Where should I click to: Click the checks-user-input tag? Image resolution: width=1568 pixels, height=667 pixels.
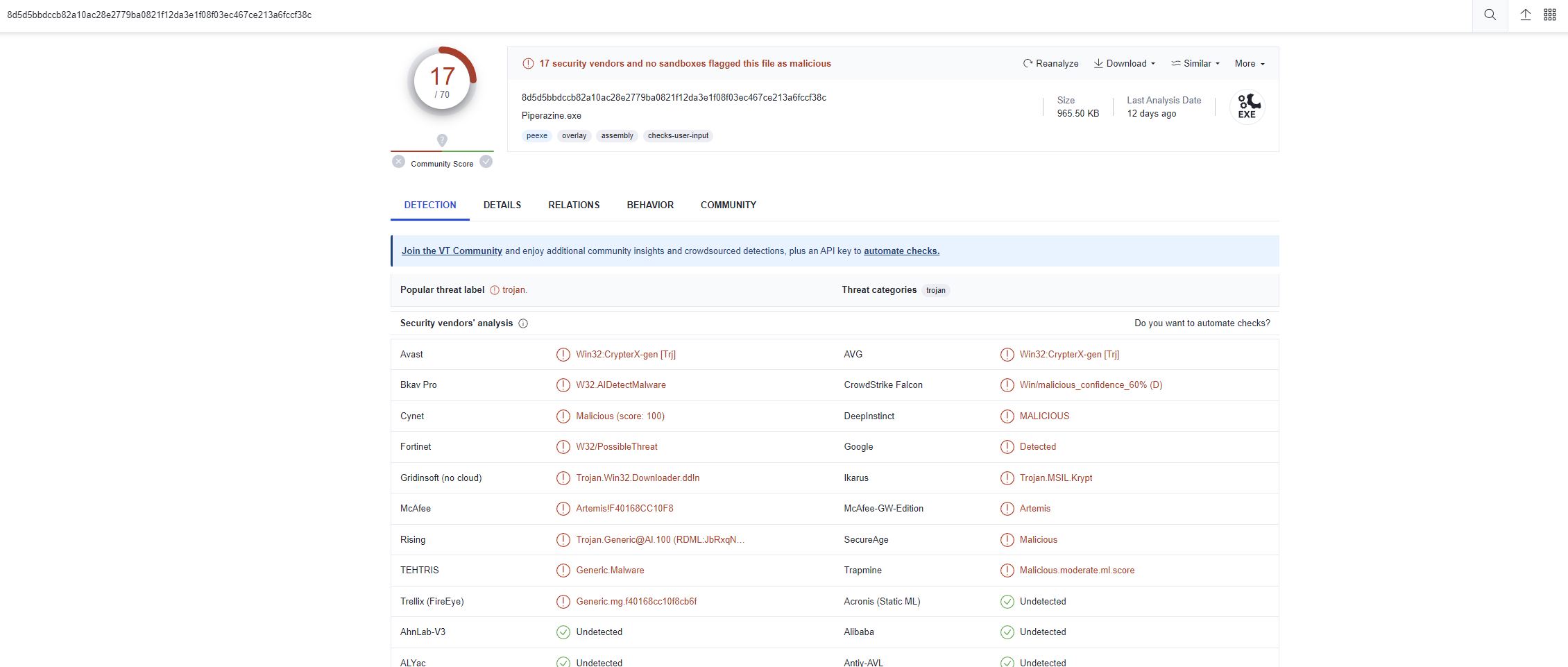tap(678, 136)
